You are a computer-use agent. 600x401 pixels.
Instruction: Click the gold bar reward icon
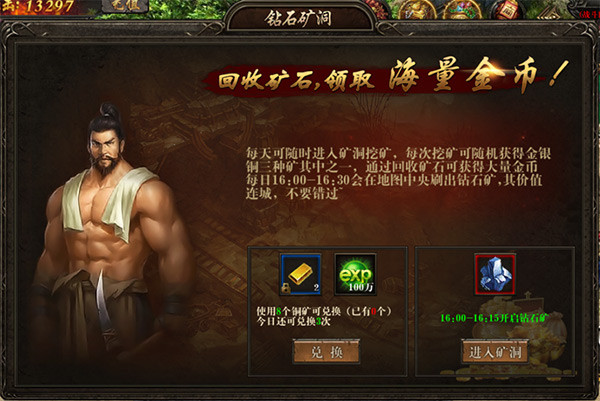click(x=301, y=274)
